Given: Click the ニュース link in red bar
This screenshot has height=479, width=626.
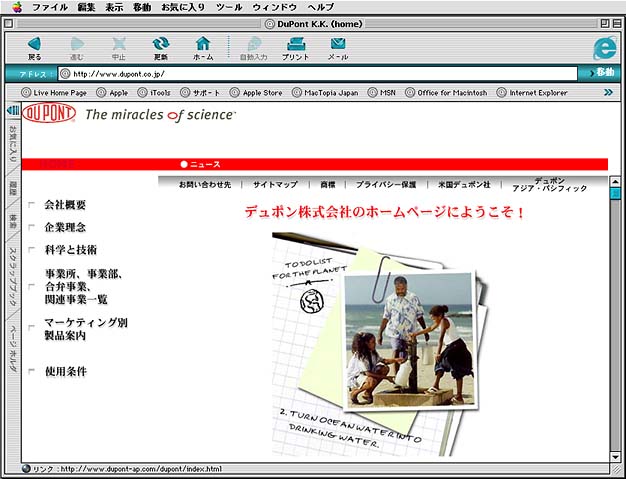Looking at the screenshot, I should (200, 164).
